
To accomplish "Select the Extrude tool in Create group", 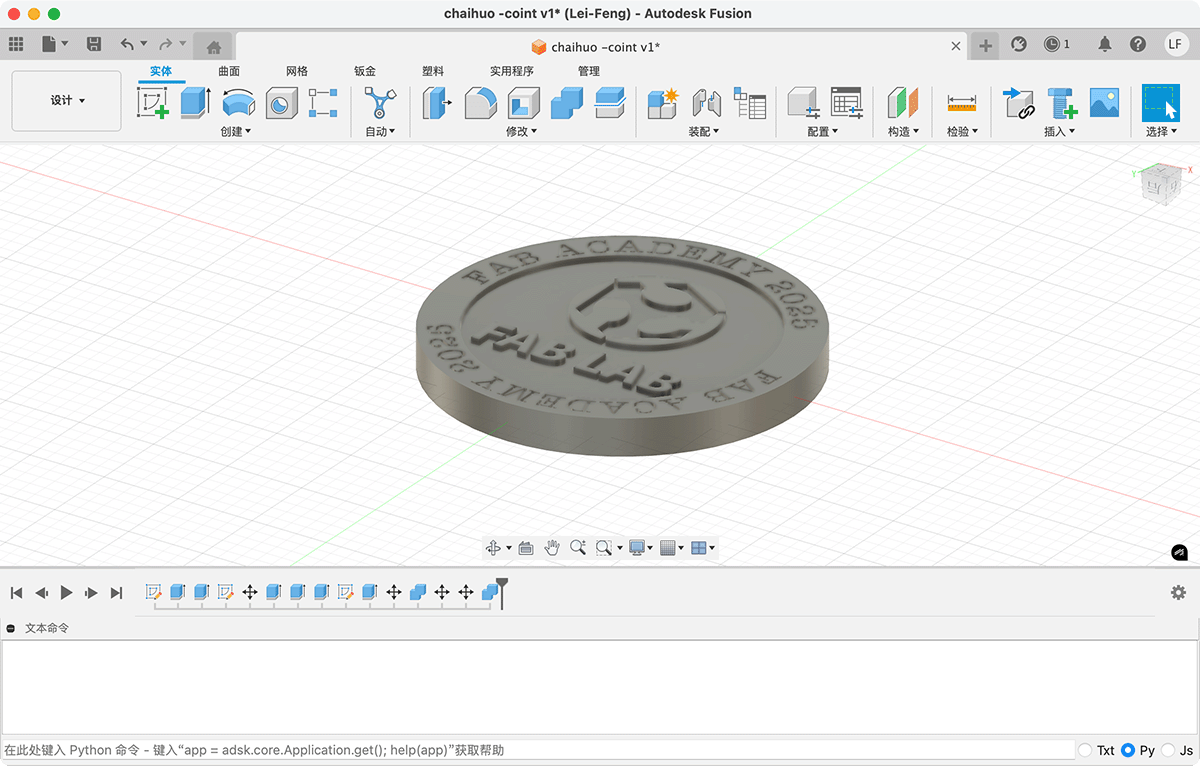I will (196, 103).
